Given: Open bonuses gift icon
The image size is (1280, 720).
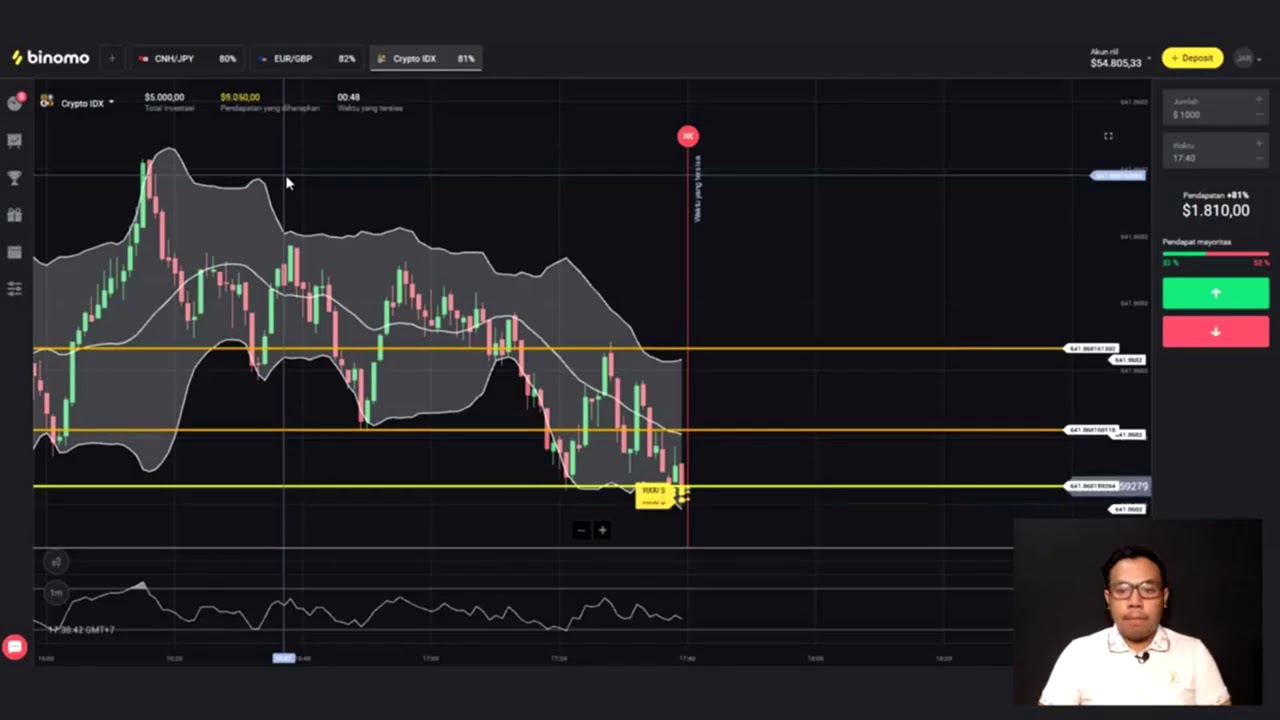Looking at the screenshot, I should (x=15, y=215).
